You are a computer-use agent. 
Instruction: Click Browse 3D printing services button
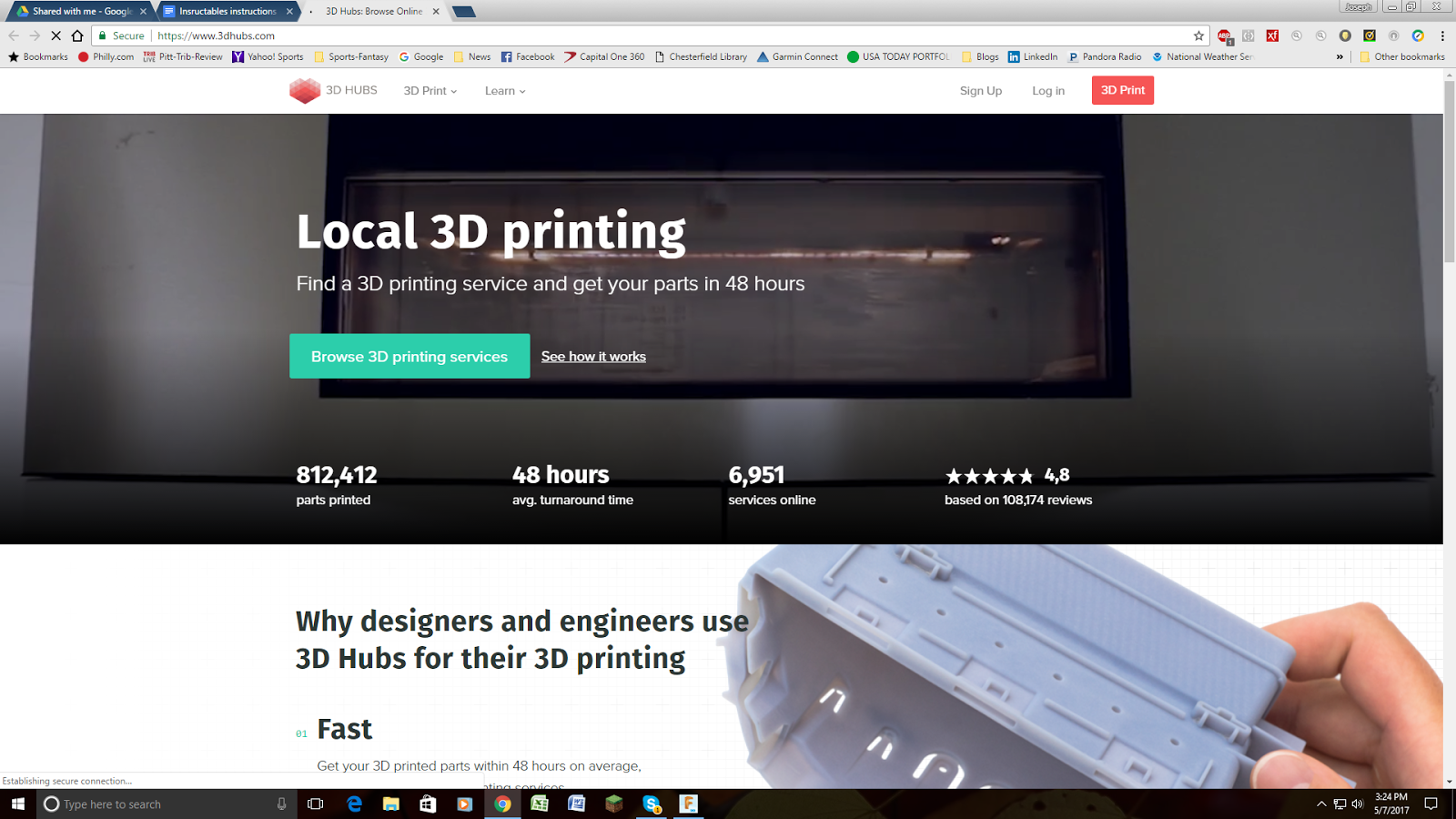coord(409,356)
